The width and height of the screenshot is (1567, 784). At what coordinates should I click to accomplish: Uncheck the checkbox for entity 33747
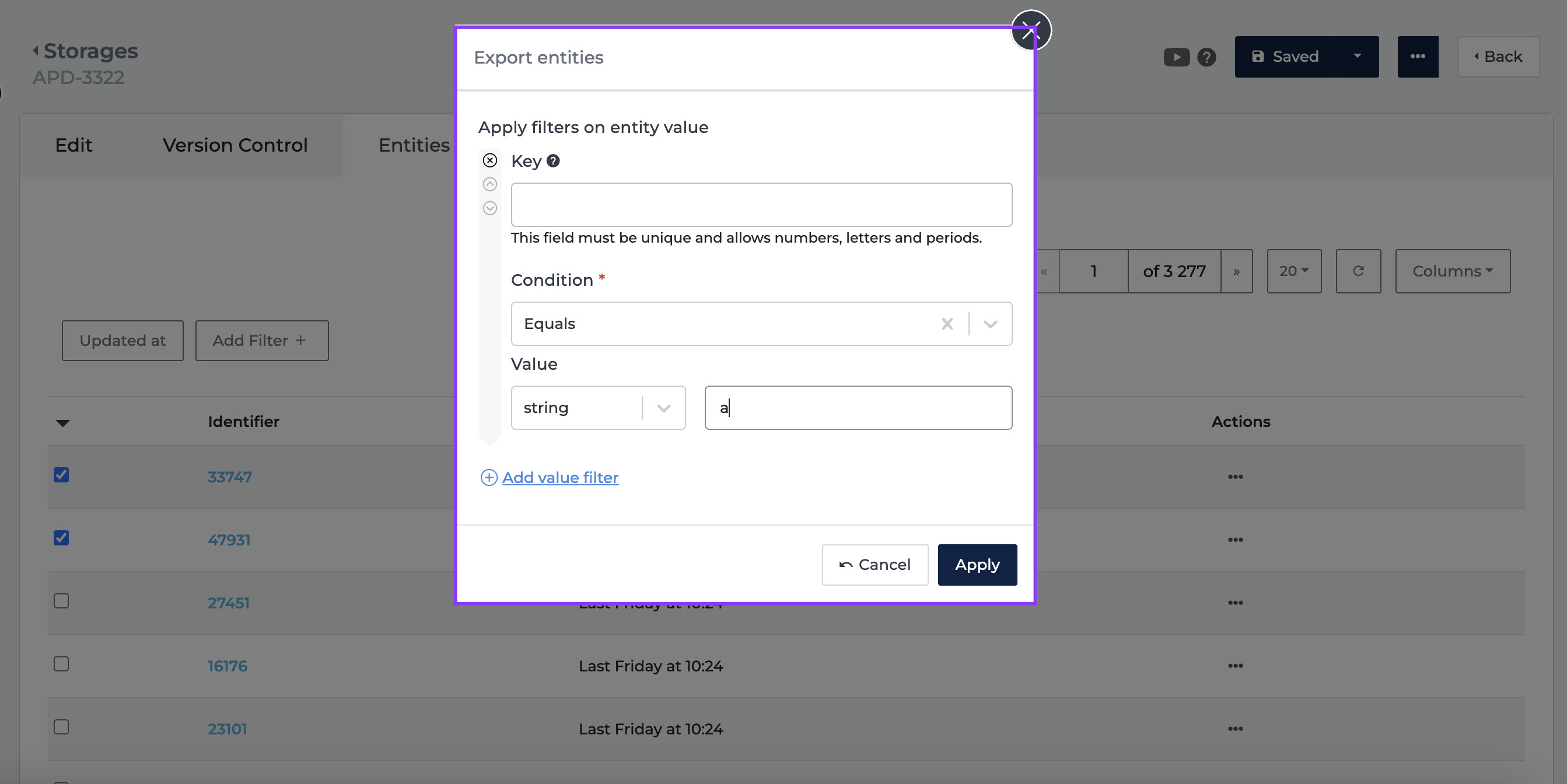(x=61, y=475)
